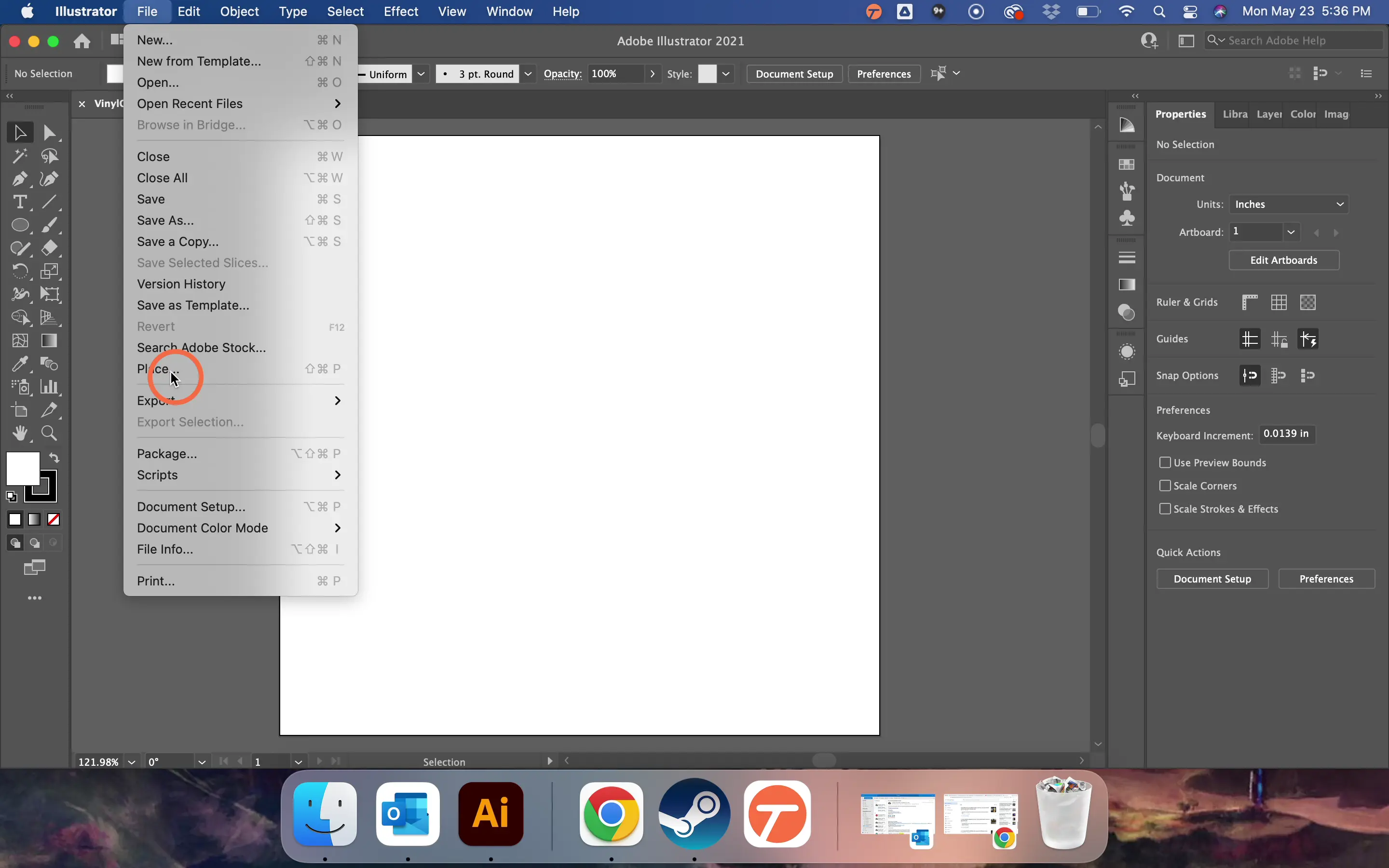Image resolution: width=1389 pixels, height=868 pixels.
Task: Select the Eyedropper tool
Action: [20, 364]
